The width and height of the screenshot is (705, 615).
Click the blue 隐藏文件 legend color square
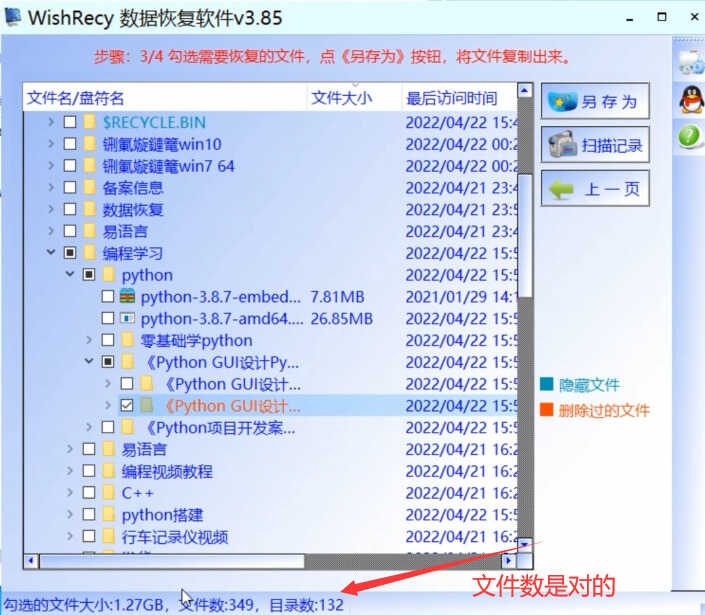point(546,384)
